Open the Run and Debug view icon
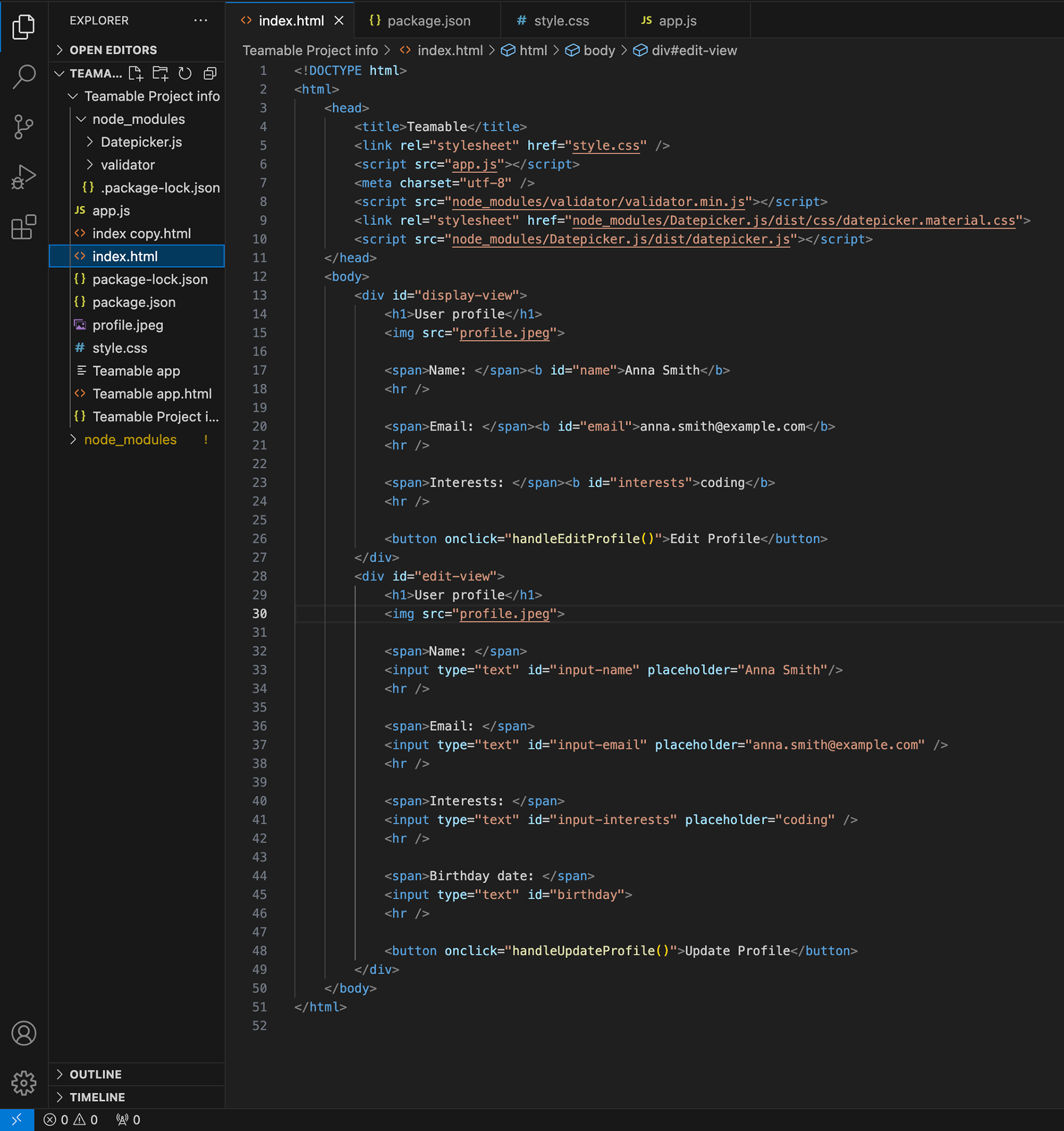The image size is (1064, 1131). (x=23, y=176)
